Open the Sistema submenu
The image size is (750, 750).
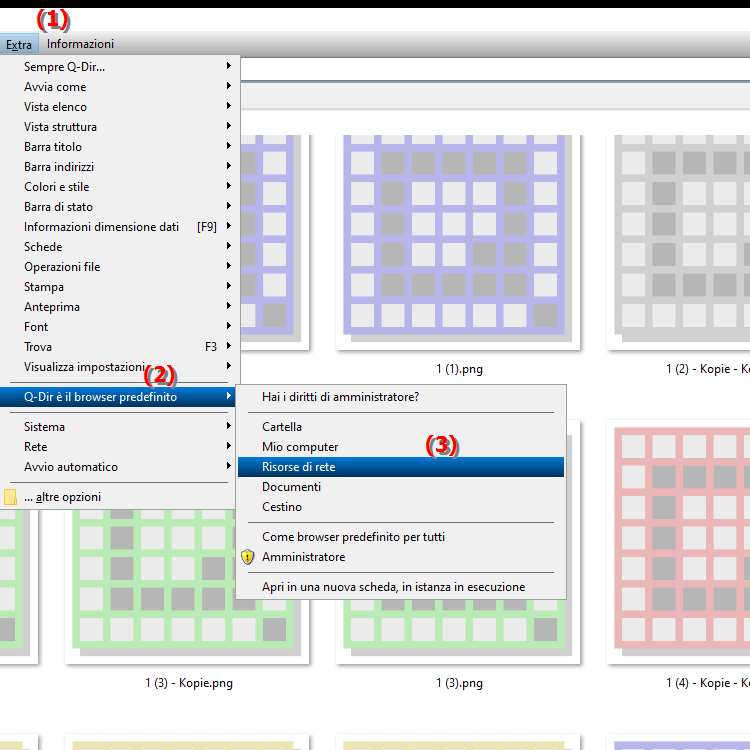(x=119, y=427)
